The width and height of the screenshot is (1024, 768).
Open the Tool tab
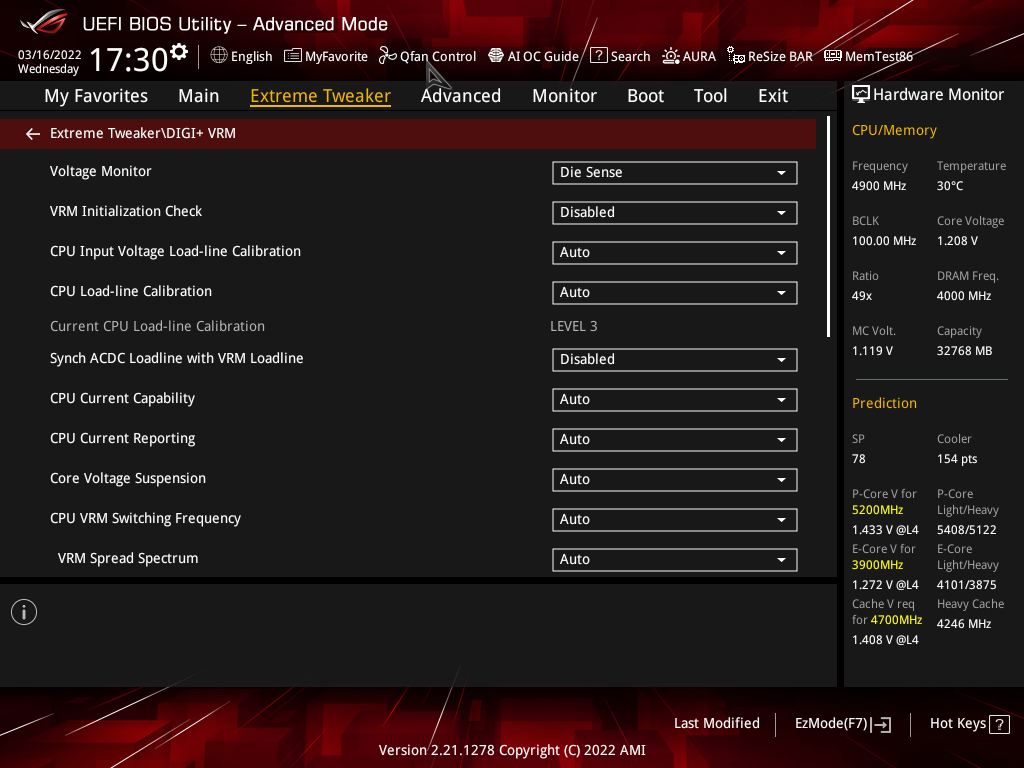coord(711,96)
